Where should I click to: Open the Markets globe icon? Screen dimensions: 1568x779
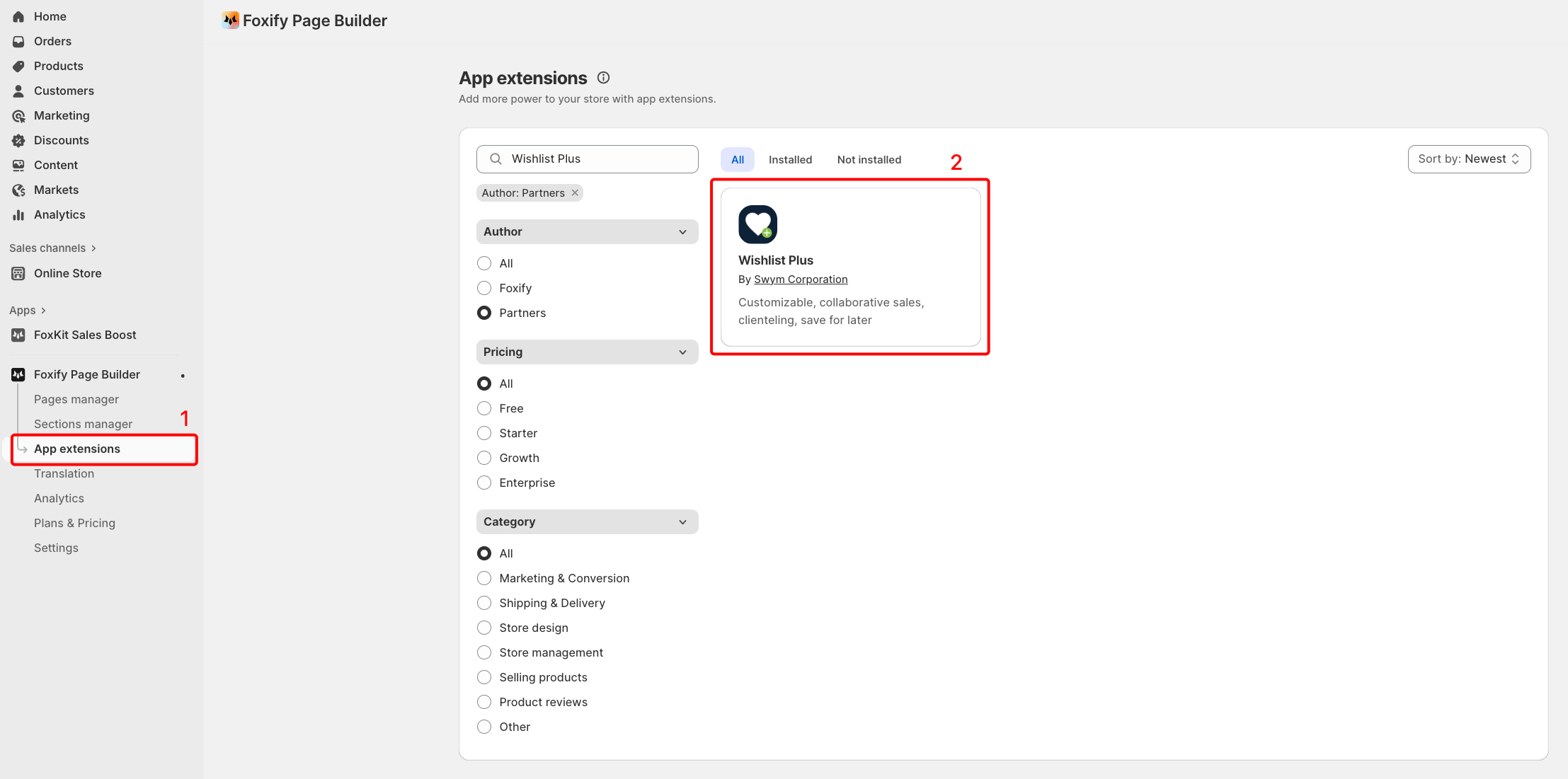tap(18, 190)
